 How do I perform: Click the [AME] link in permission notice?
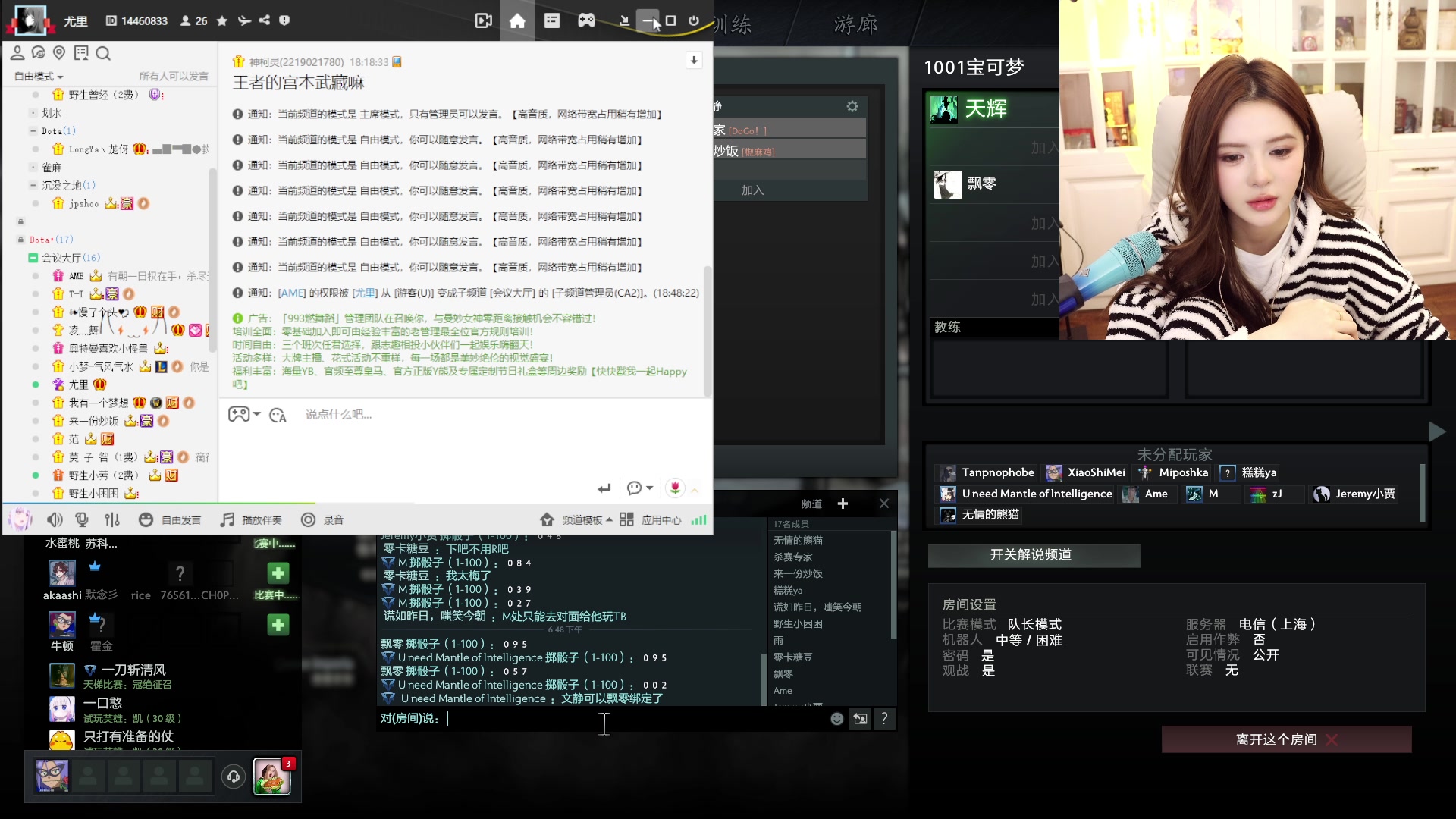click(x=292, y=293)
